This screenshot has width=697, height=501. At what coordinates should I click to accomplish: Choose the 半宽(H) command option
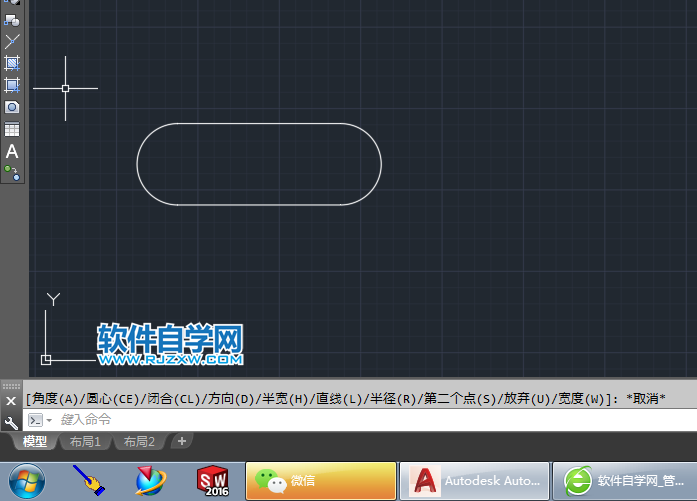pos(285,399)
